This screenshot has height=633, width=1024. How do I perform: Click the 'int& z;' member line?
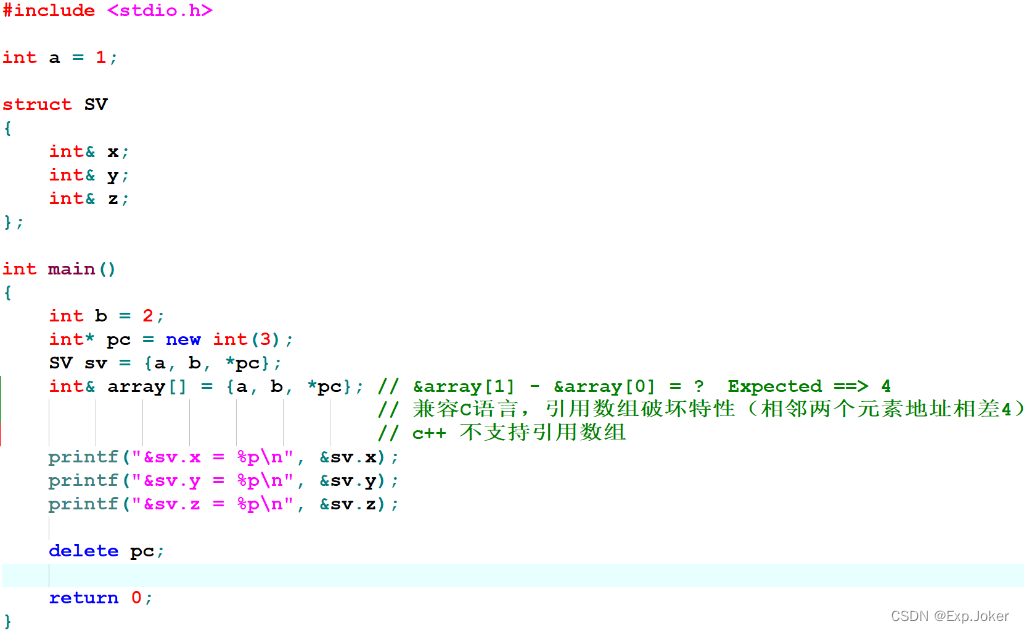(x=89, y=198)
